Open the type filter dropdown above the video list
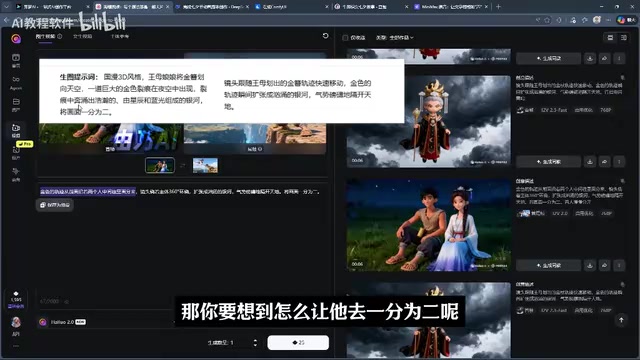 (x=395, y=38)
